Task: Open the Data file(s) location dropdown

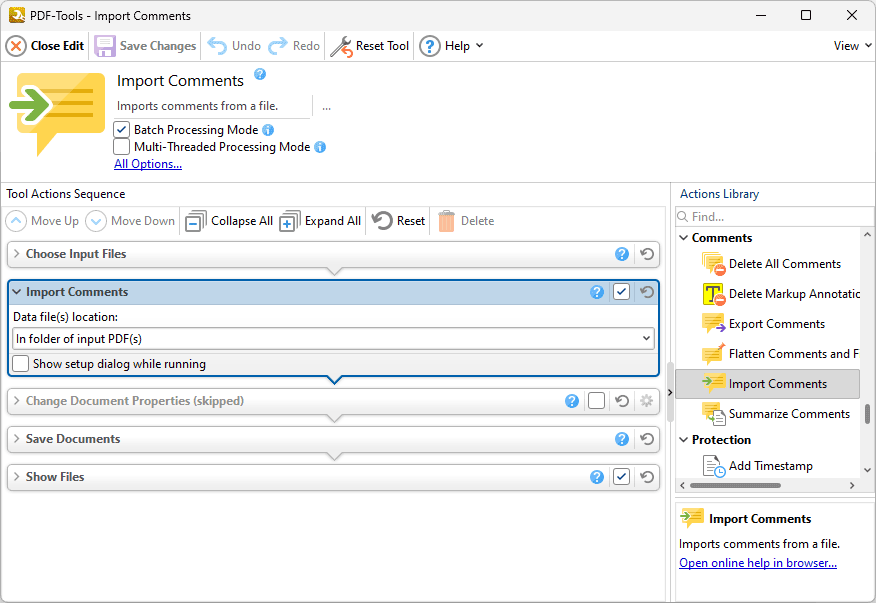Action: click(x=333, y=339)
